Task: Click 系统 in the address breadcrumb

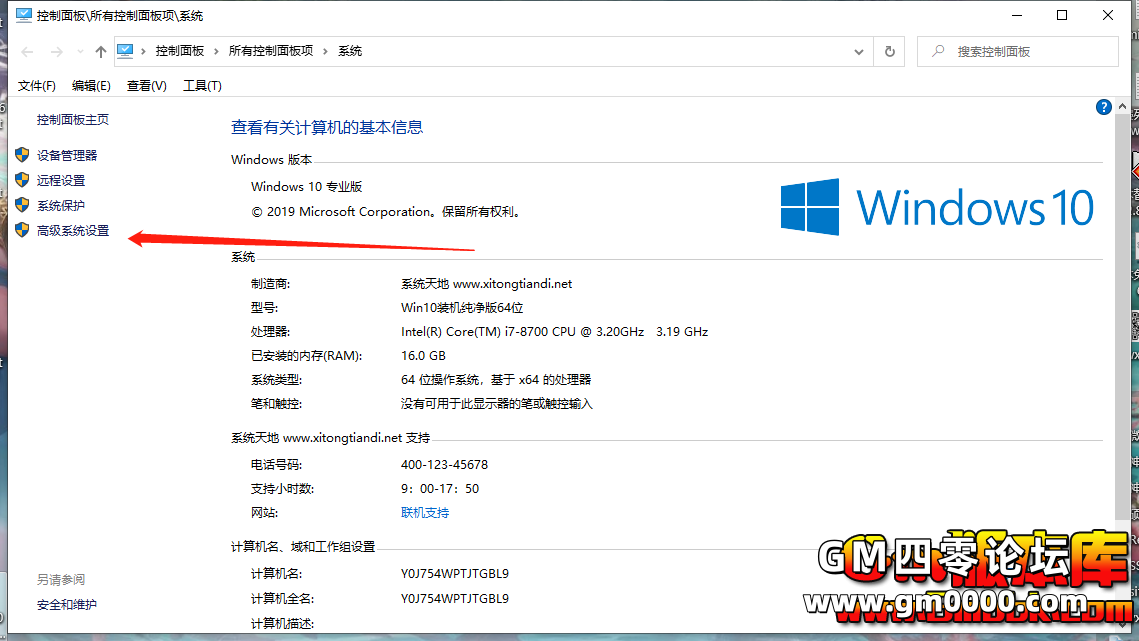Action: 350,51
